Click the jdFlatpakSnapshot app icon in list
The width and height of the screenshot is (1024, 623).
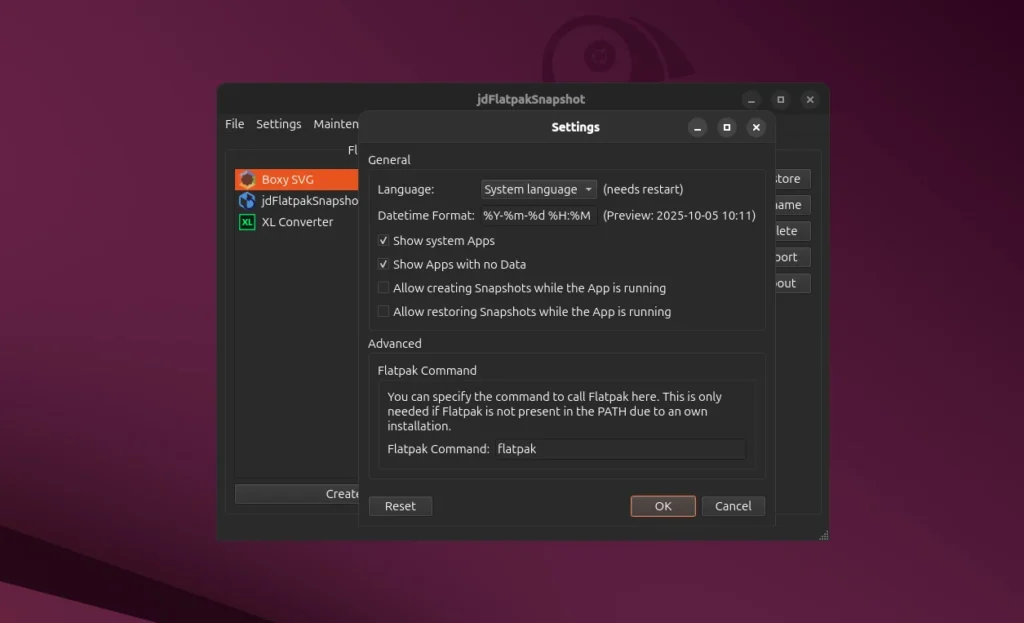tap(247, 201)
